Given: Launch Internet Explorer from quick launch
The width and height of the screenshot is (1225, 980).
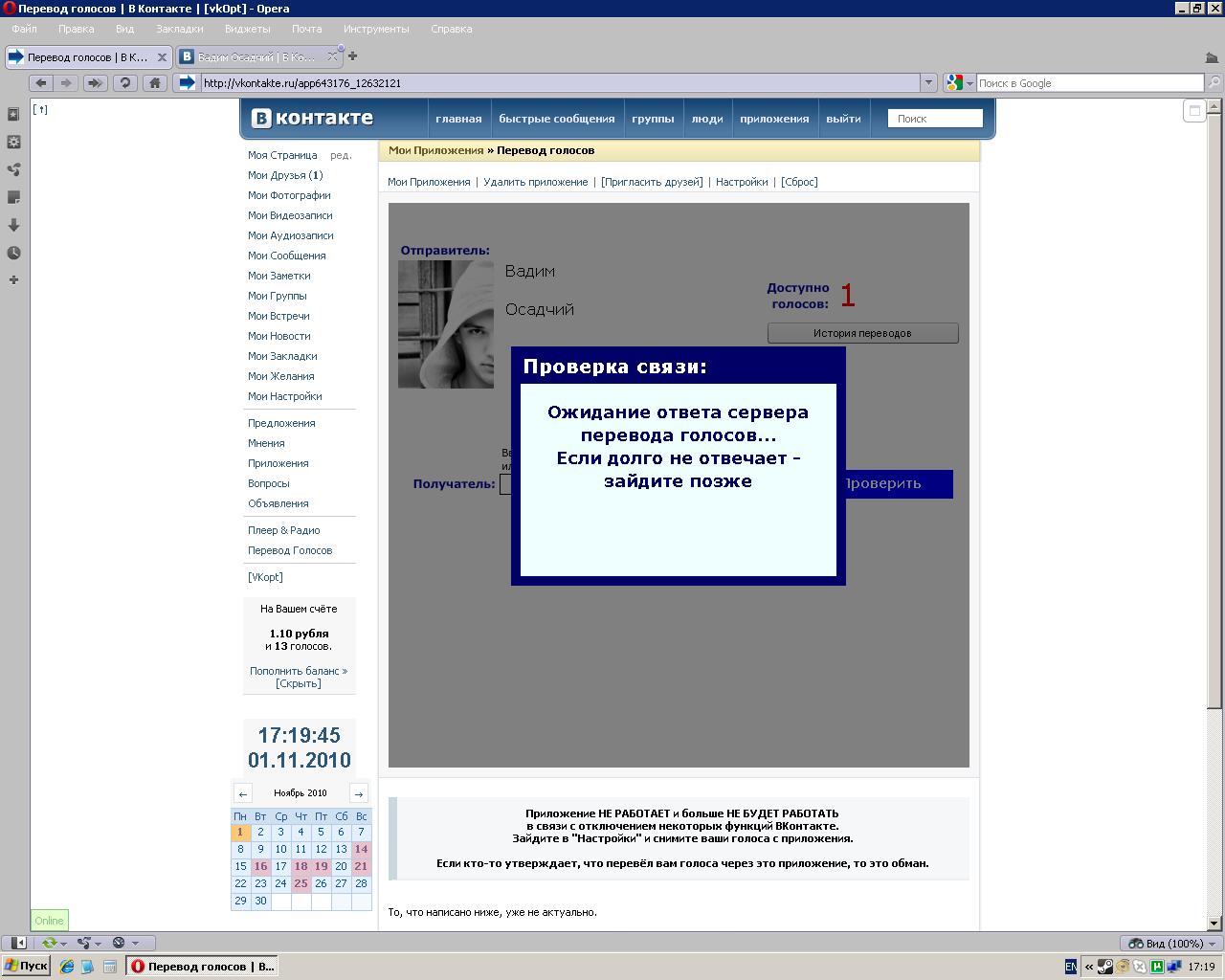Looking at the screenshot, I should click(67, 967).
